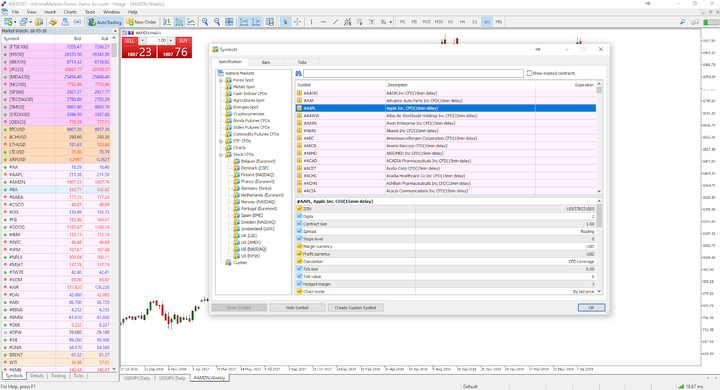Open the Charts menu
The height and width of the screenshot is (390, 720).
[70, 12]
